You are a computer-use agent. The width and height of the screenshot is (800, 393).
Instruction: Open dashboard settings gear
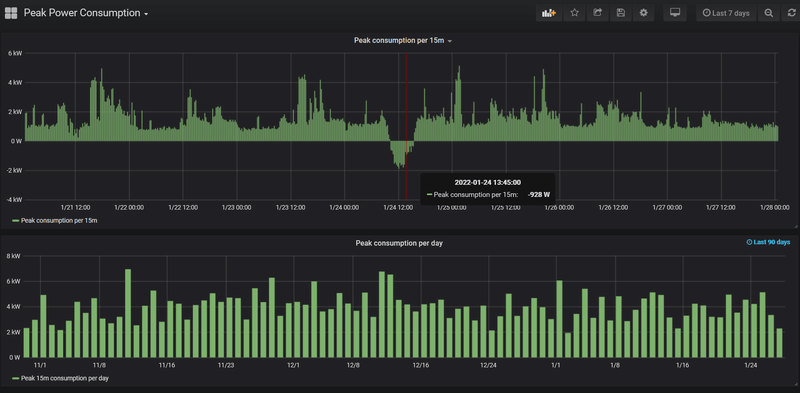644,13
